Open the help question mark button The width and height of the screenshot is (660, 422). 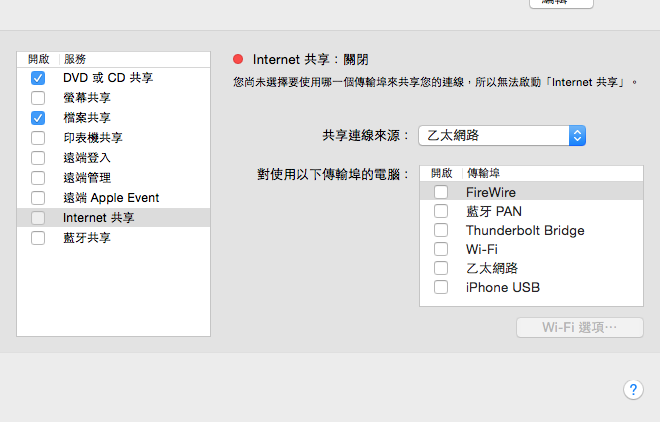[633, 390]
